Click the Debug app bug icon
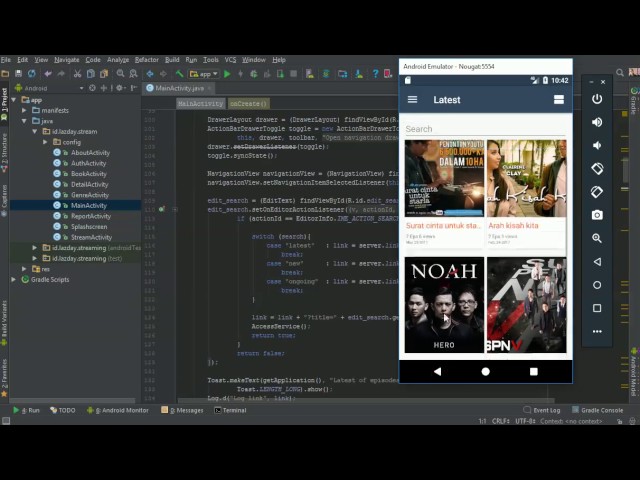Viewport: 640px width, 480px height. (253, 74)
